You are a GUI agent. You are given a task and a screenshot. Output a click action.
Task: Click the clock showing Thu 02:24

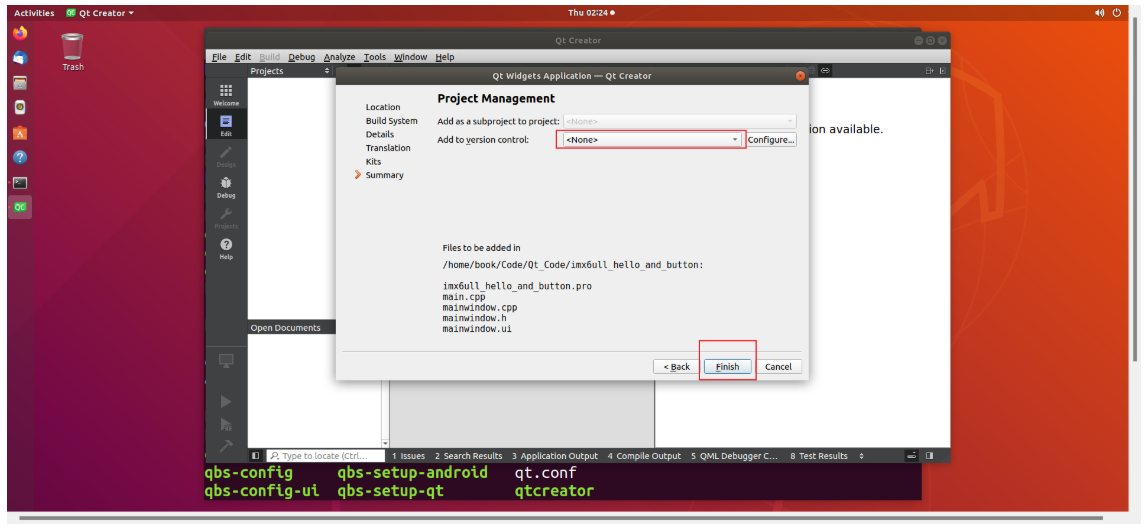(588, 13)
